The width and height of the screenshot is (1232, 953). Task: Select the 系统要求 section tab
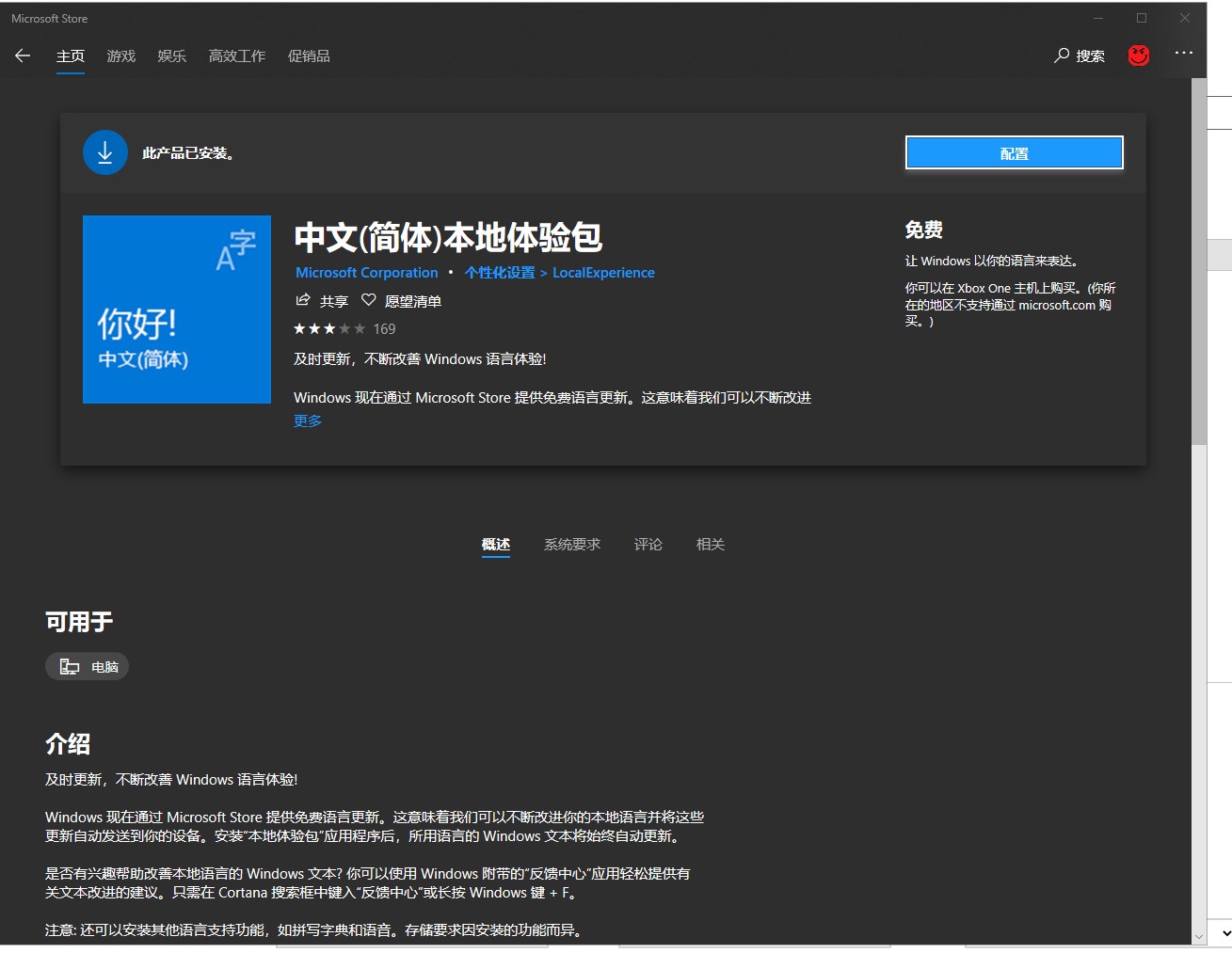coord(572,545)
